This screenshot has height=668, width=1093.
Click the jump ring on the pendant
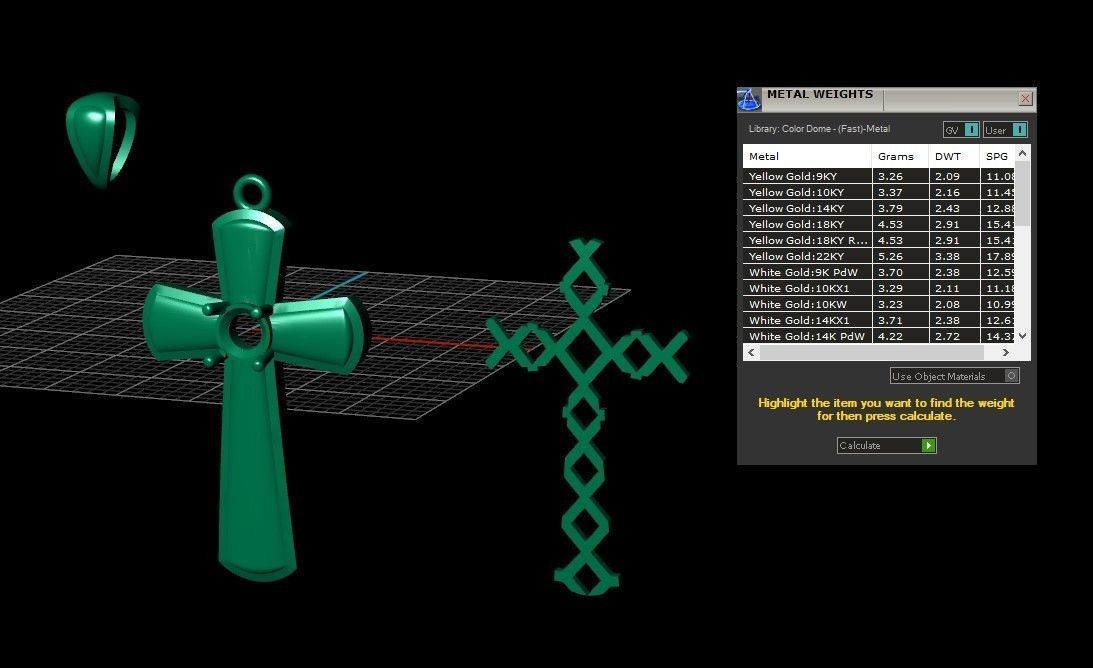pos(251,192)
